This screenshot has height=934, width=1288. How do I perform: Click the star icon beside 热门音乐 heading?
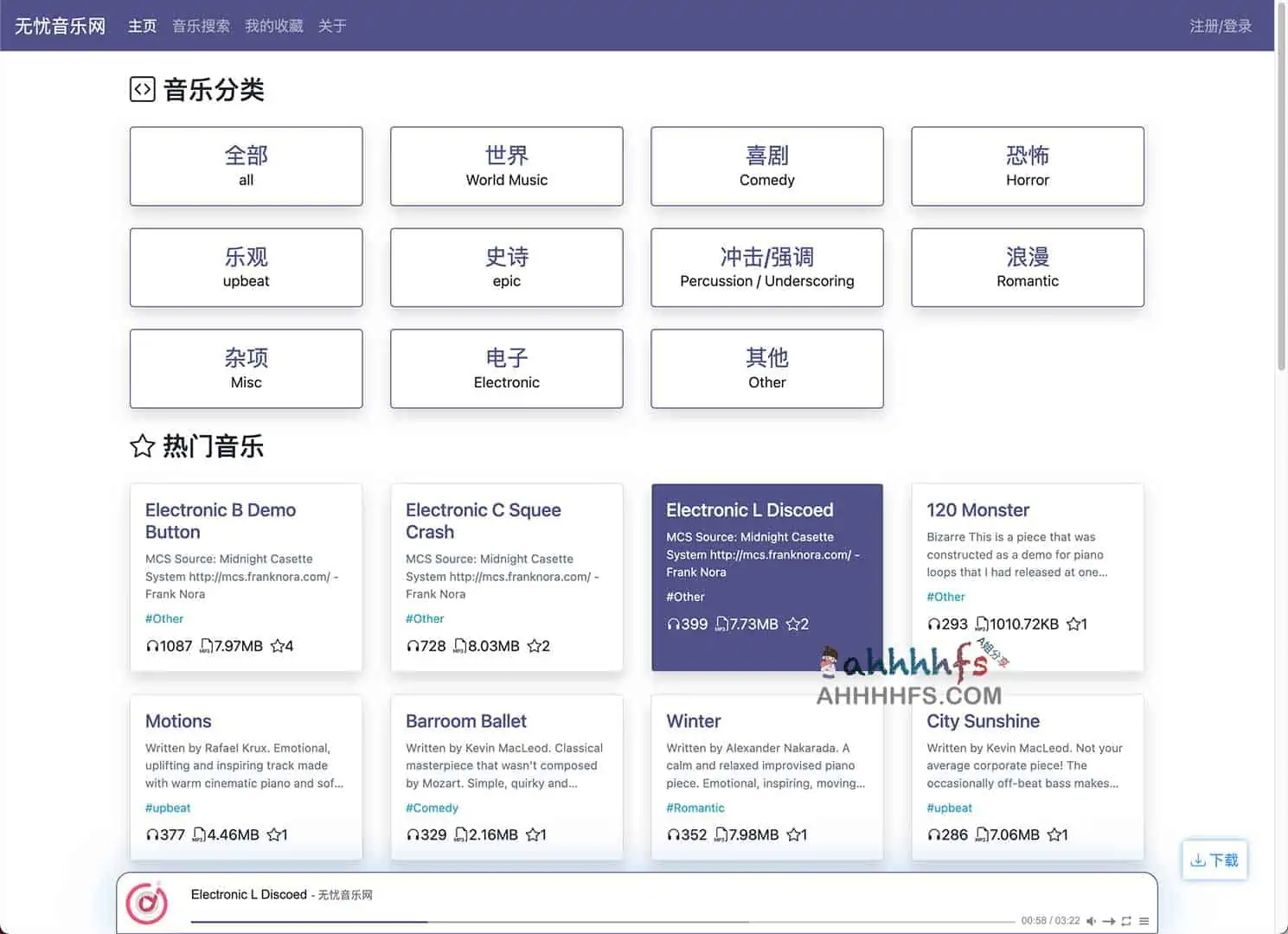[141, 446]
